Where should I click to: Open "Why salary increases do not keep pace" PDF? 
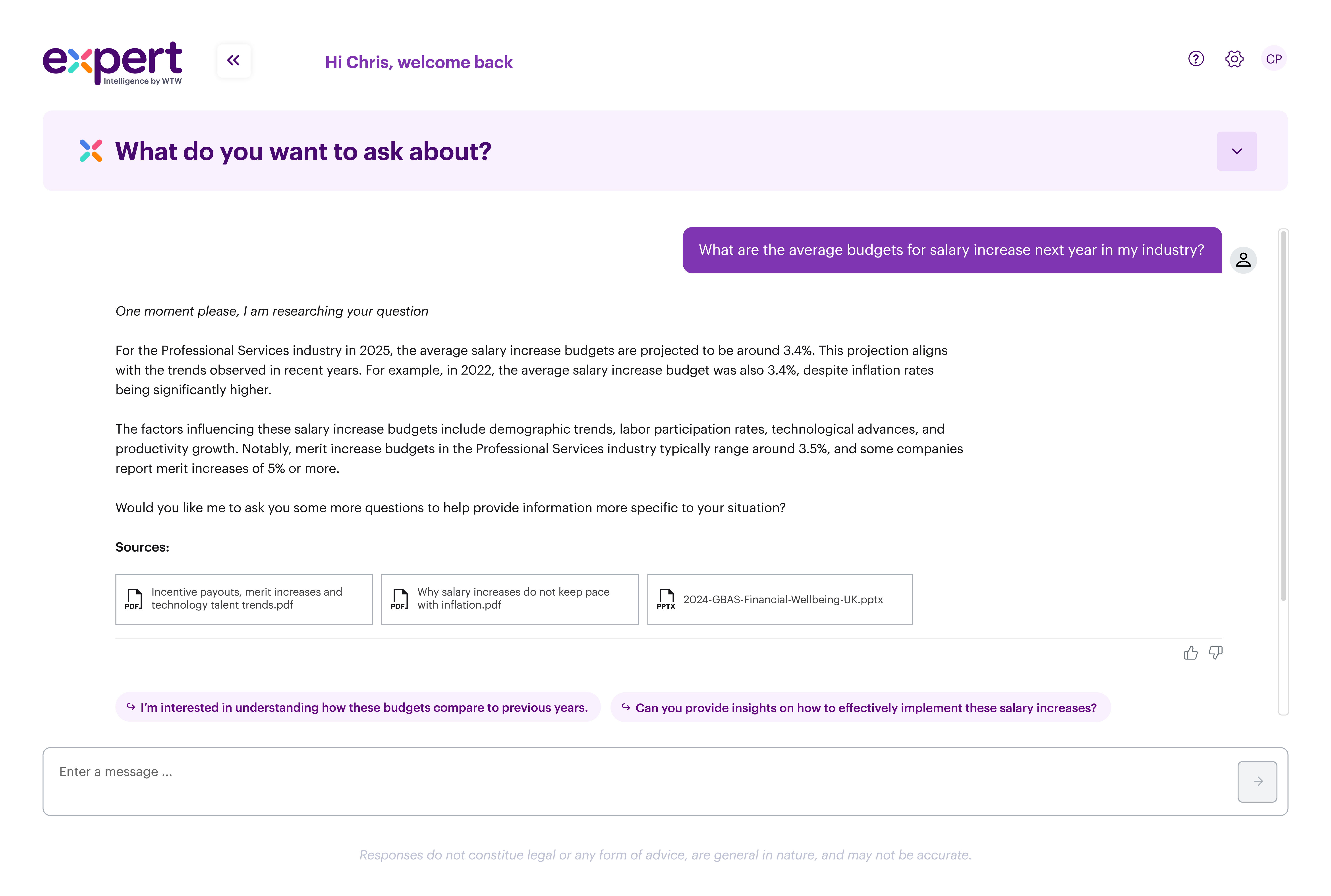(509, 599)
